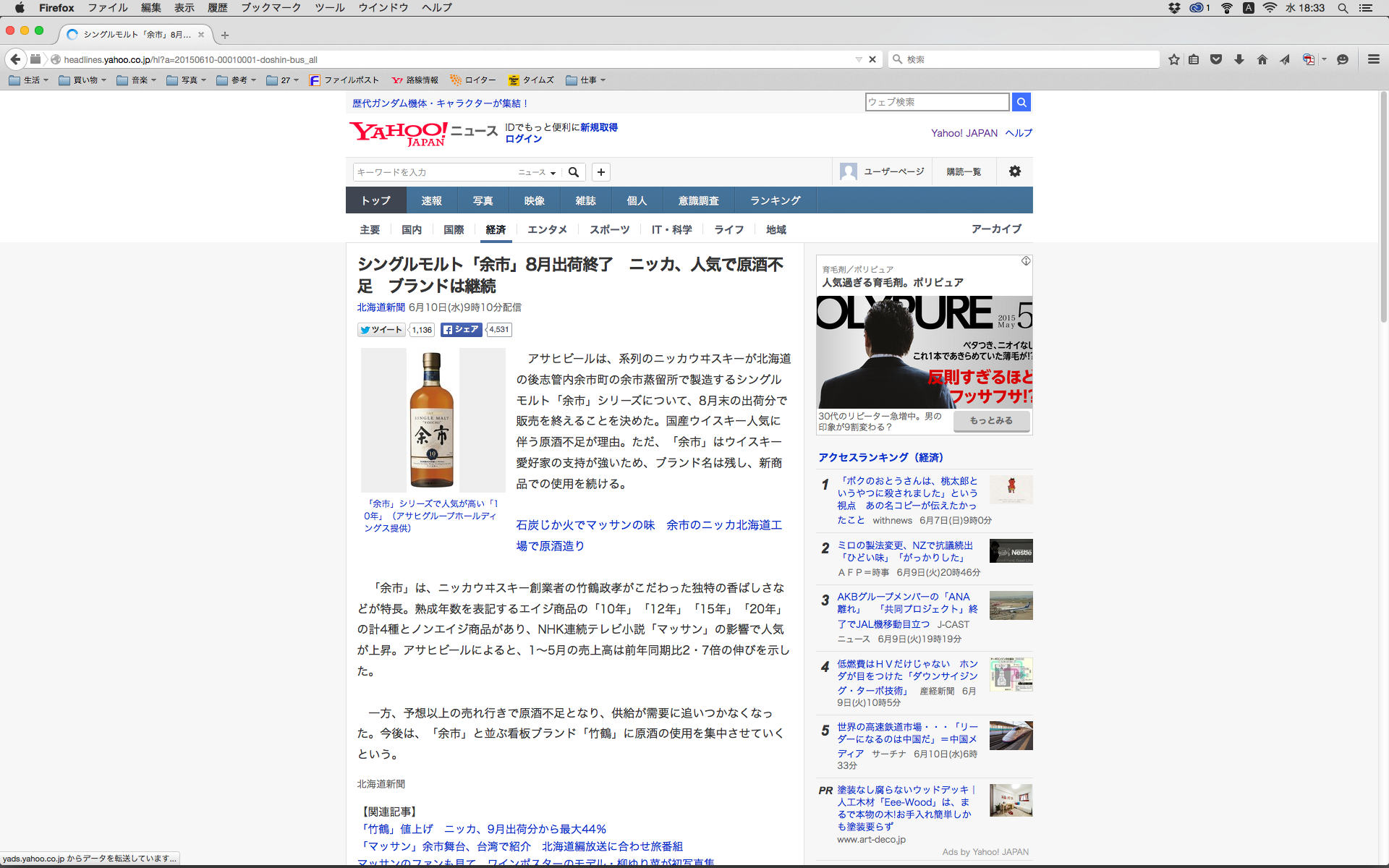1389x868 pixels.
Task: Type in the ウェブ検索 input field
Action: [937, 102]
